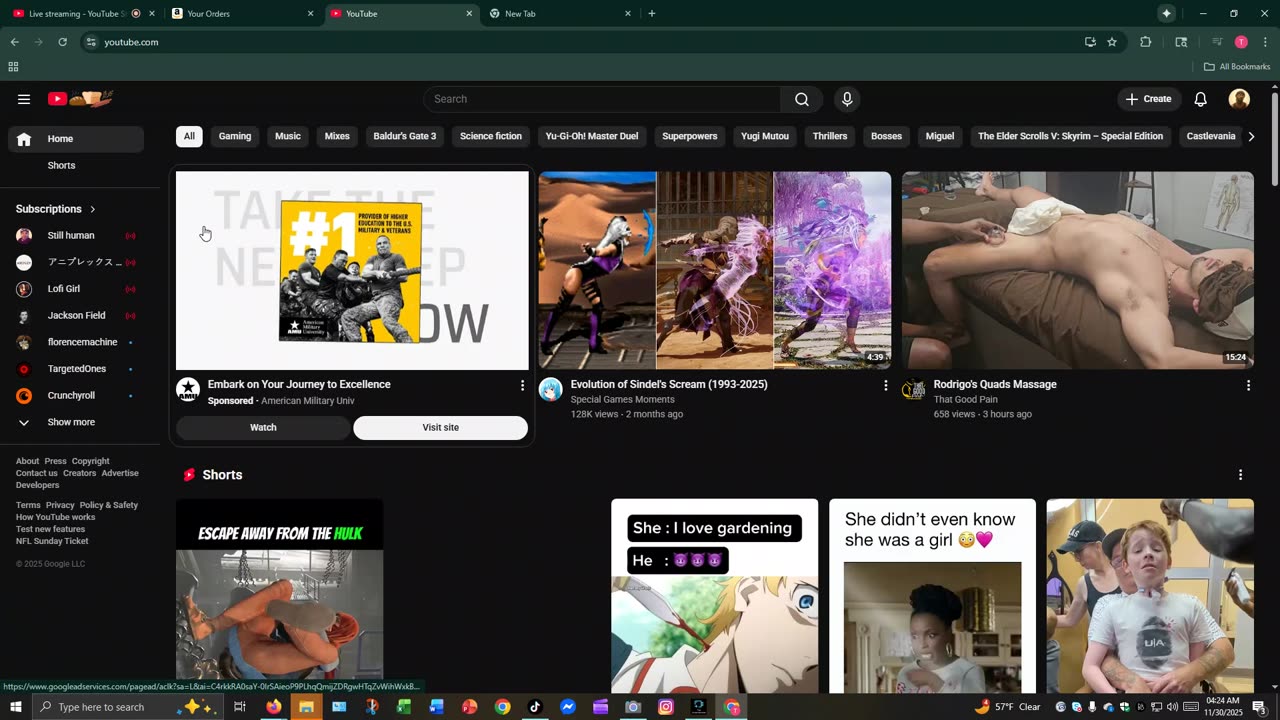Click the Windows taskbar search box
Viewport: 1280px width, 720px height.
click(127, 707)
